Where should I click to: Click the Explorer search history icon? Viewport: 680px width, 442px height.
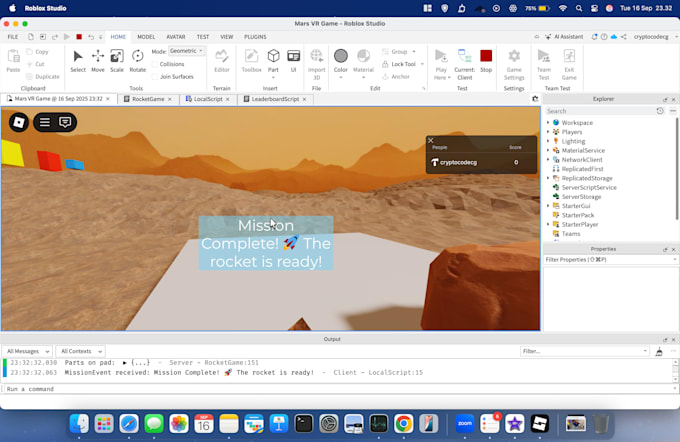pyautogui.click(x=660, y=111)
